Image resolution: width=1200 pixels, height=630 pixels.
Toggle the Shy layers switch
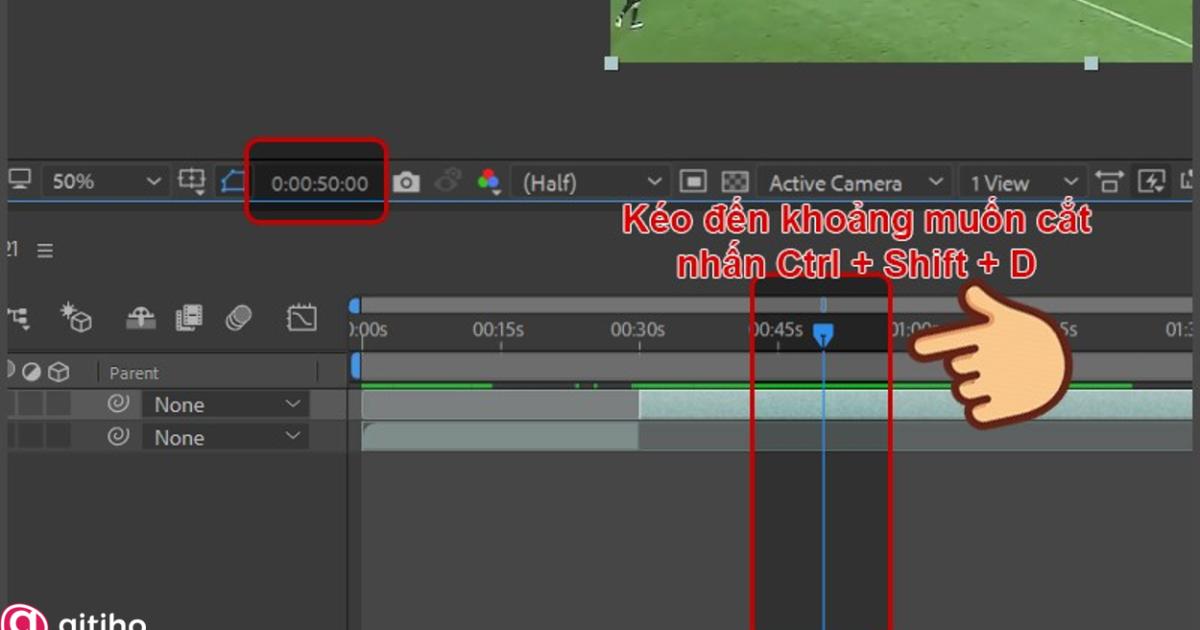140,318
